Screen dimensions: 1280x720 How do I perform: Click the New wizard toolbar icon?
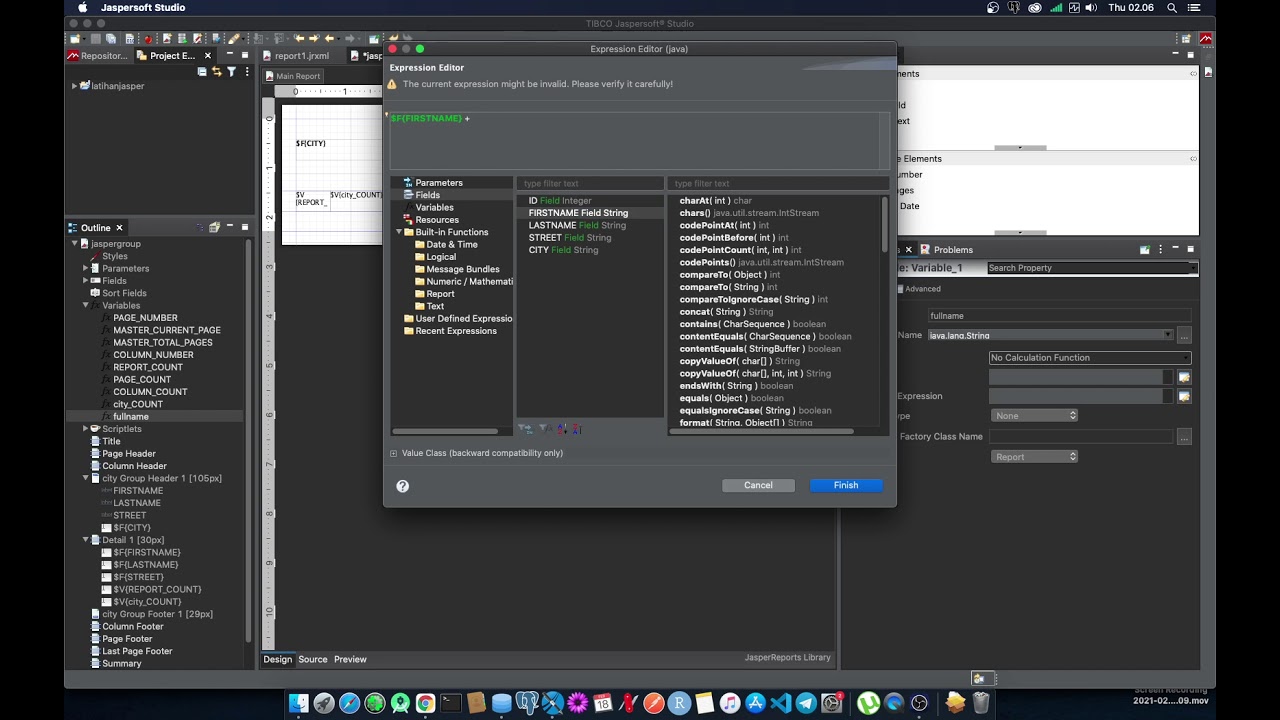point(75,39)
